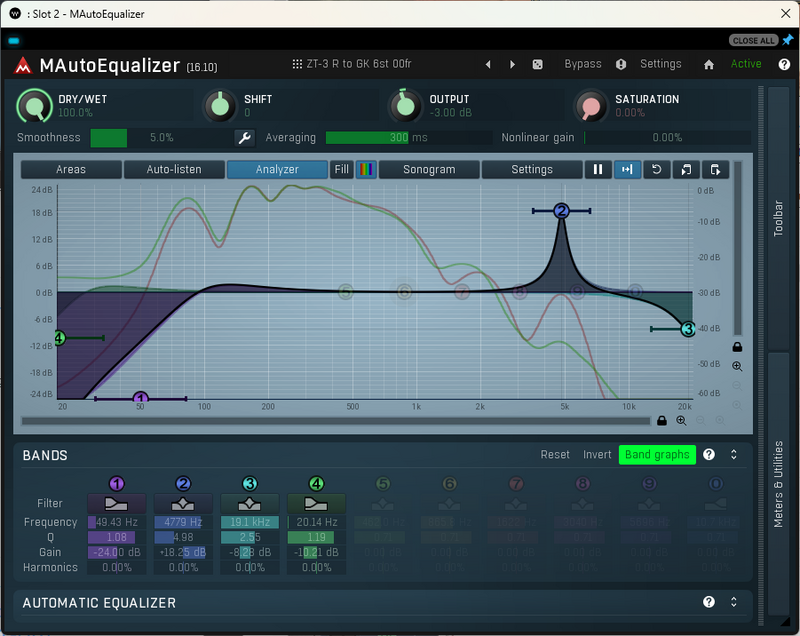Go to next preset arrow
Viewport: 800px width, 636px height.
pyautogui.click(x=512, y=64)
